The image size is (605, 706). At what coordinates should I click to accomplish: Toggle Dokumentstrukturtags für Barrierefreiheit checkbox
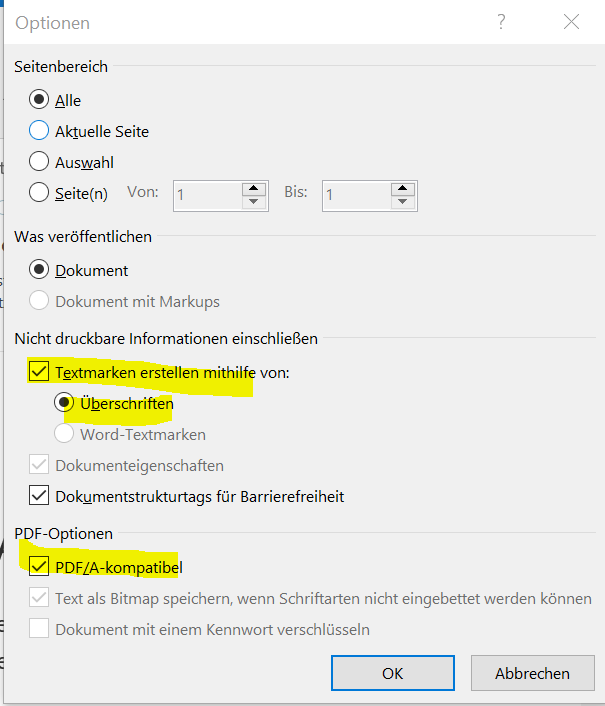pos(40,495)
